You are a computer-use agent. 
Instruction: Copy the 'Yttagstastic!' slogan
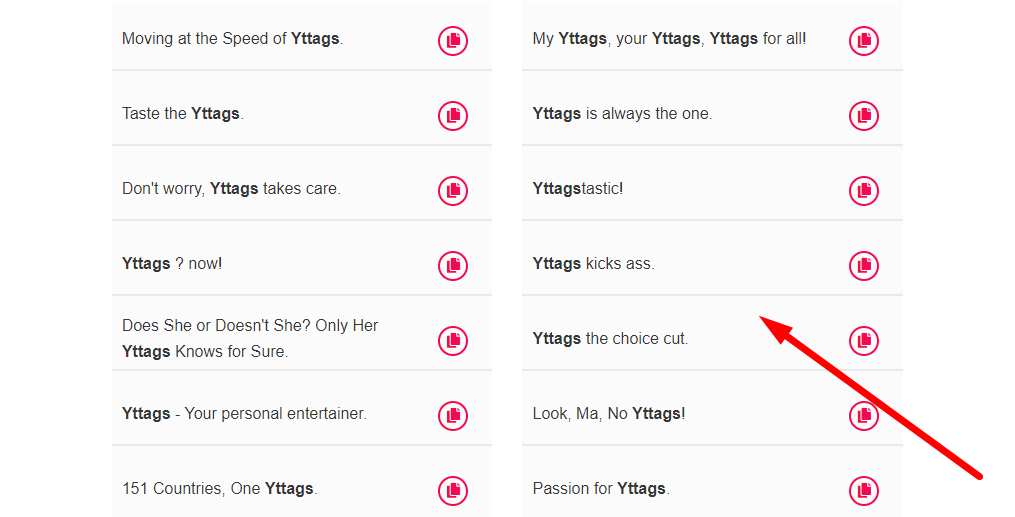click(x=864, y=191)
